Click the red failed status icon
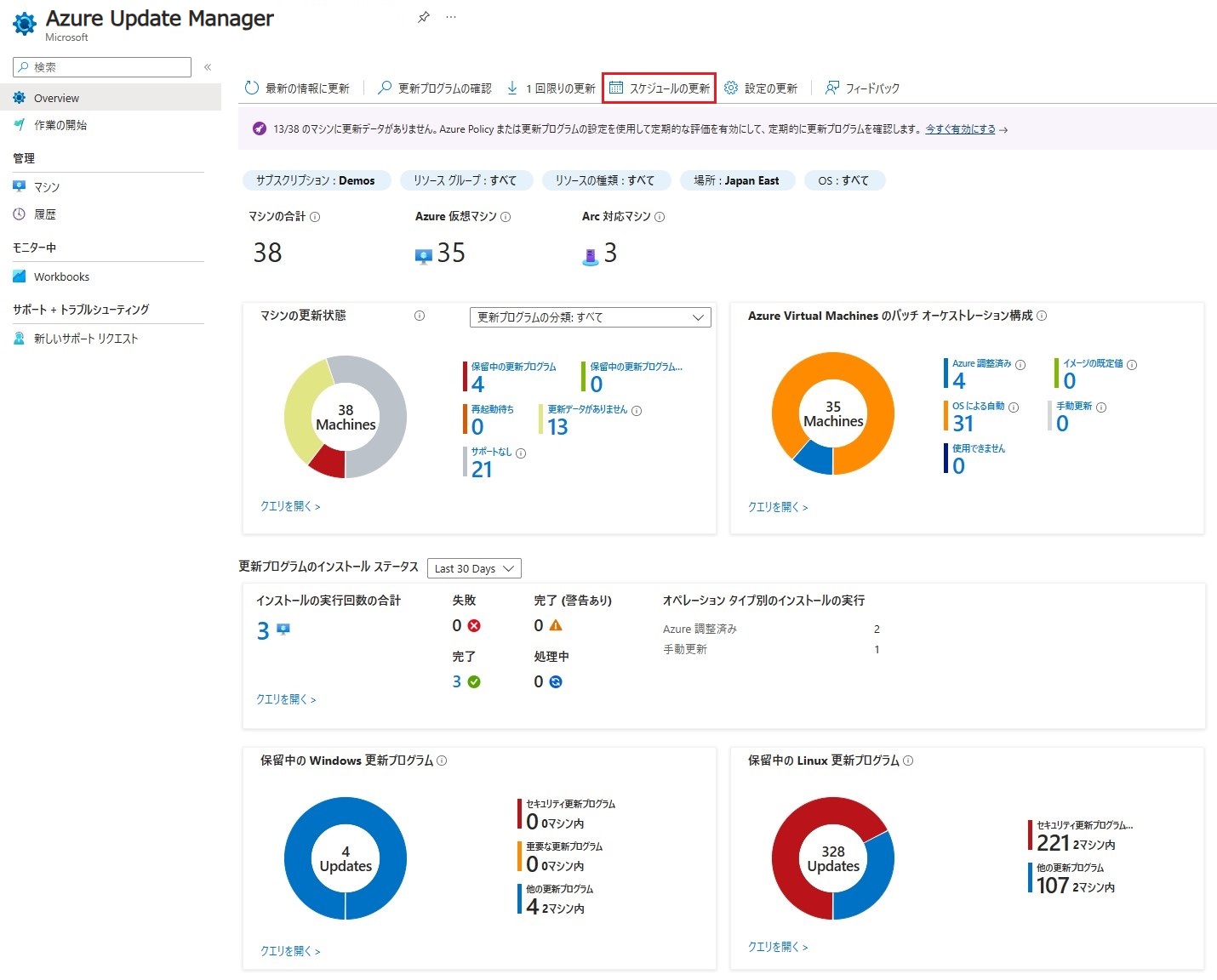Image resolution: width=1217 pixels, height=980 pixels. (x=474, y=625)
